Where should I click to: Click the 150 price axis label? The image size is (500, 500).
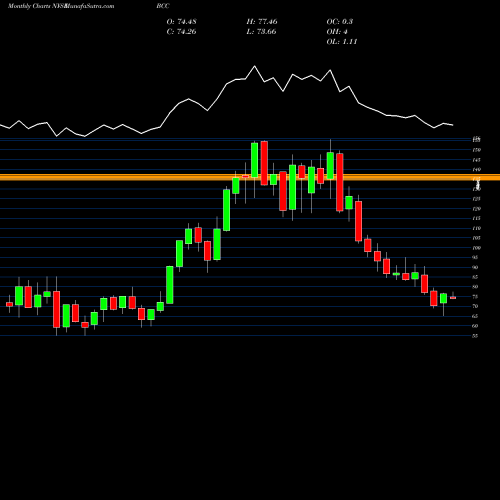click(x=477, y=150)
